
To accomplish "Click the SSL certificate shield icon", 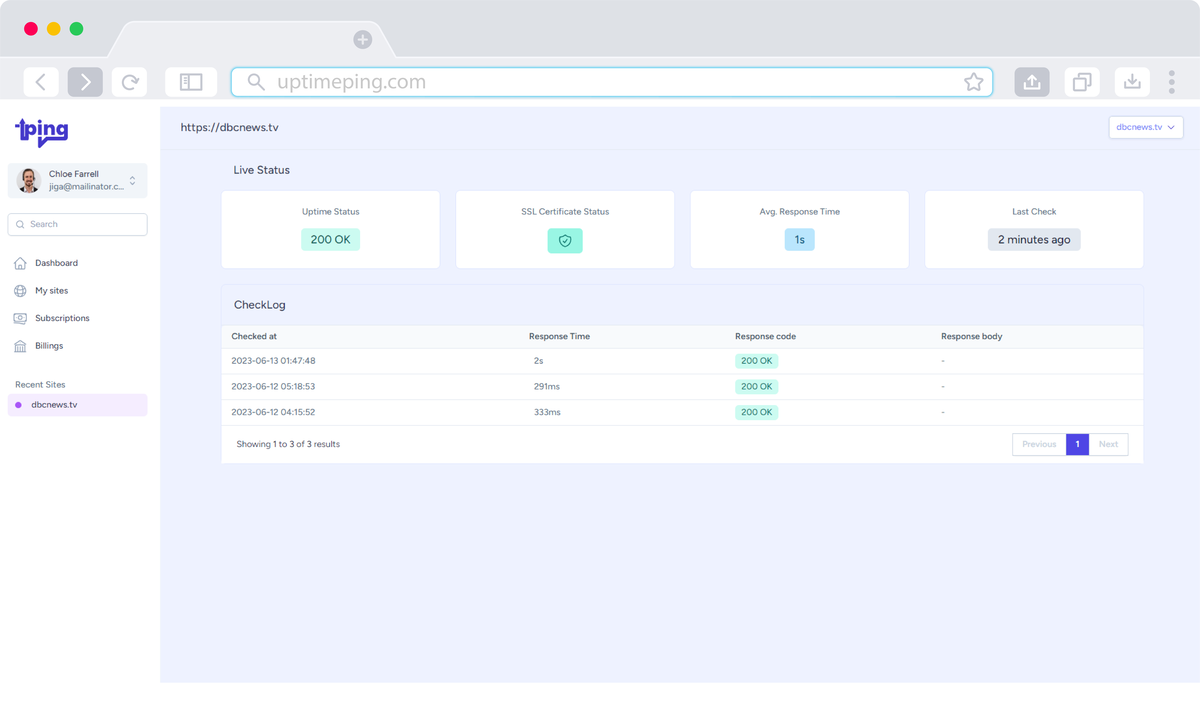I will (x=565, y=241).
